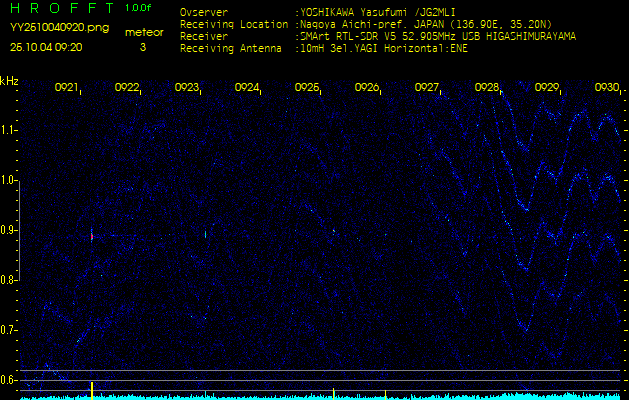Click the 0.6 frequency axis label
Screen dimensions: 629x400
9,380
